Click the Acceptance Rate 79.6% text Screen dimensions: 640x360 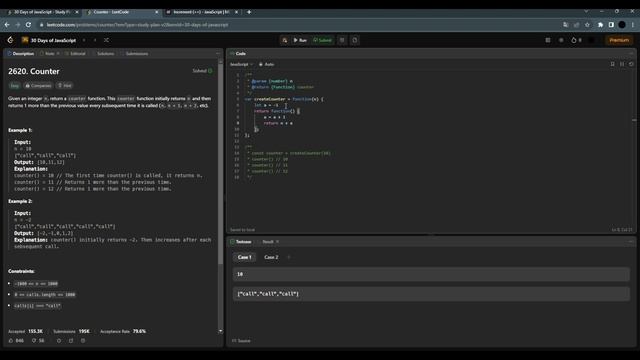pos(123,331)
